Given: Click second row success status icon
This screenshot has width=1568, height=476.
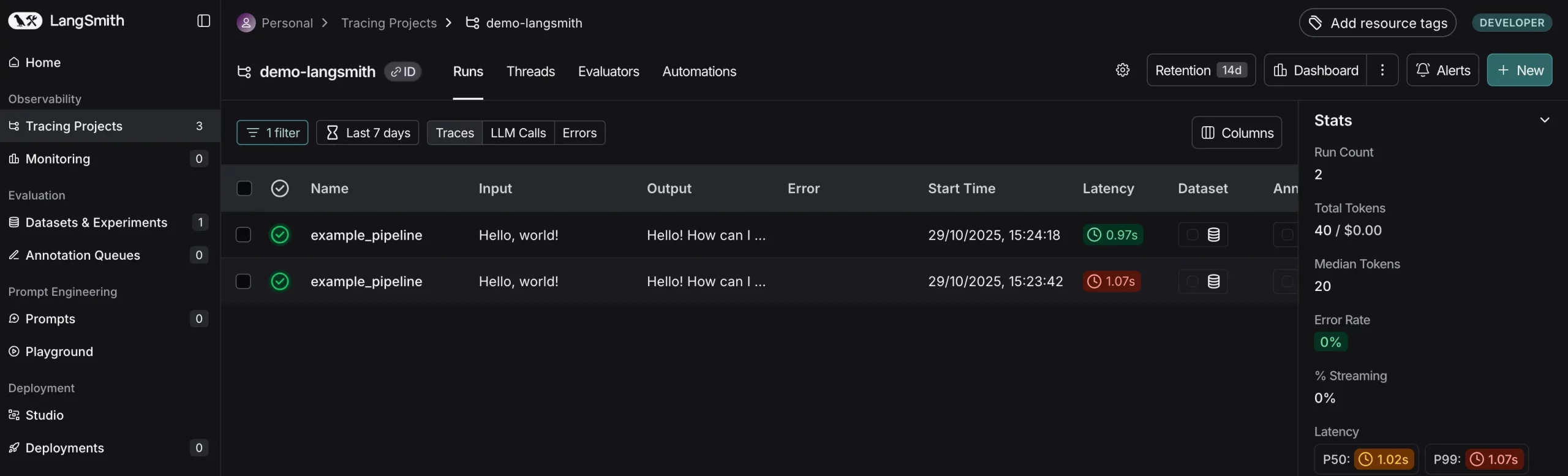Looking at the screenshot, I should point(280,281).
